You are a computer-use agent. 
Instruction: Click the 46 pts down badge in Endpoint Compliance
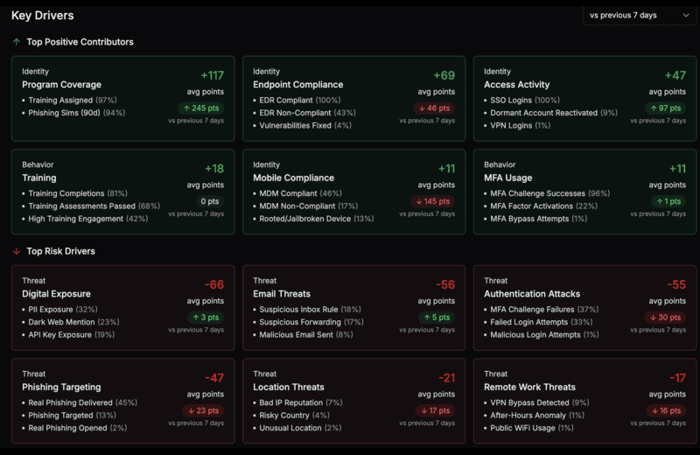(x=435, y=108)
